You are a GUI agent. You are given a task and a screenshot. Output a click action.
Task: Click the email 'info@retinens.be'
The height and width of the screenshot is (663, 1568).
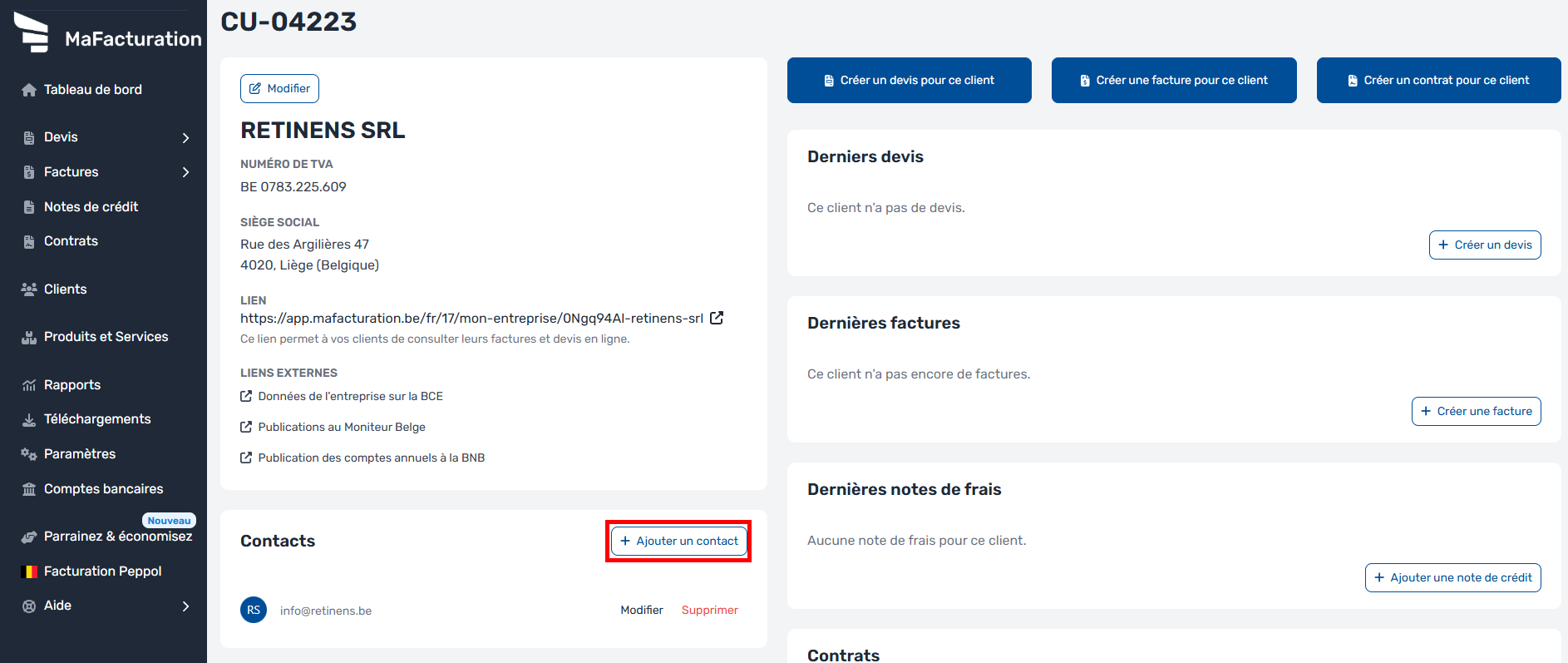point(326,611)
